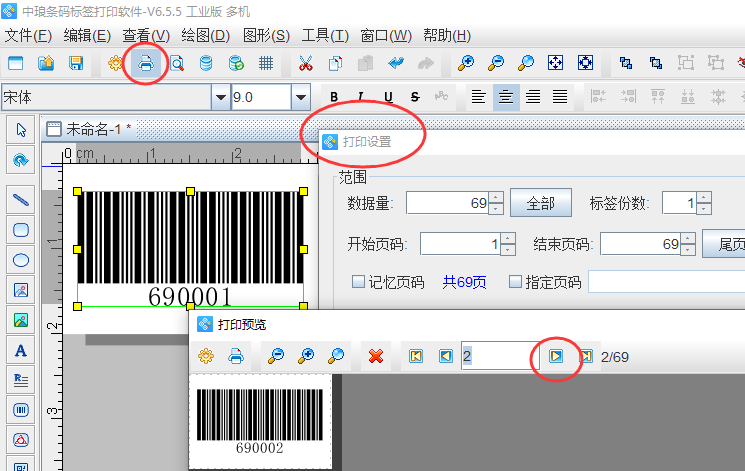Click the 全部 button
This screenshot has height=471, width=745.
tap(540, 203)
